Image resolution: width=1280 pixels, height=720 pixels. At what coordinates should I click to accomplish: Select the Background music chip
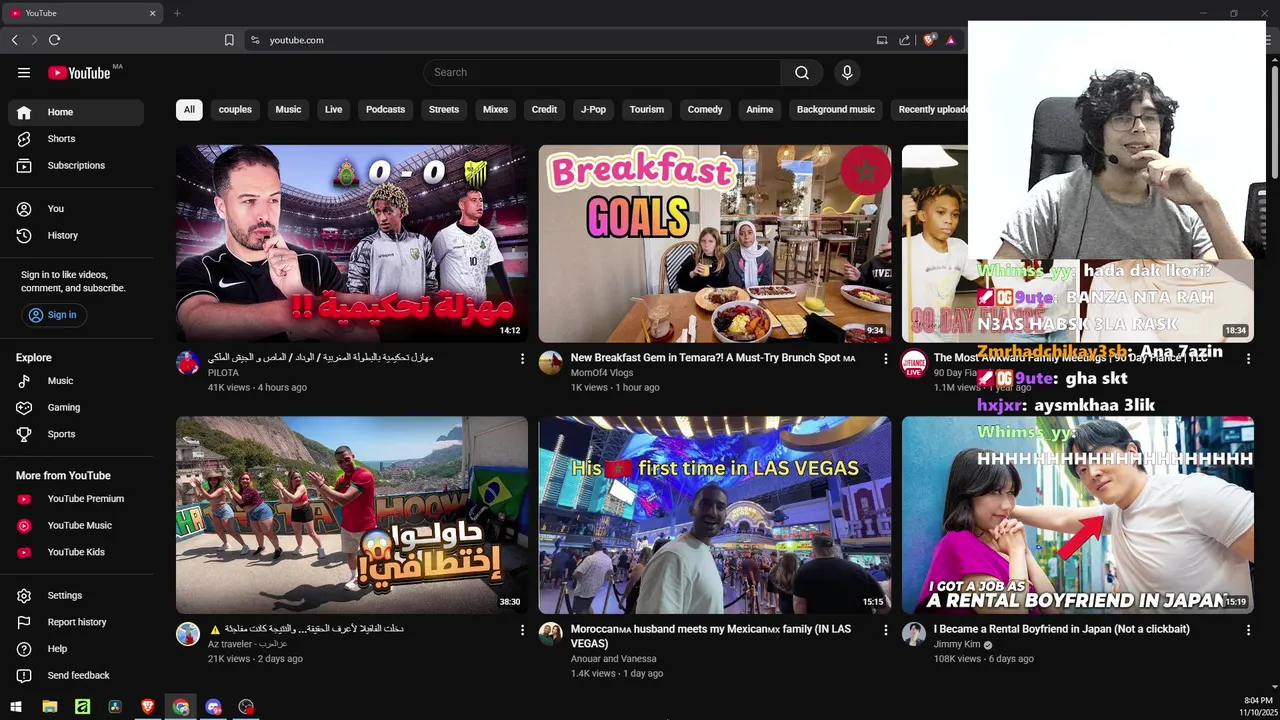click(x=836, y=109)
